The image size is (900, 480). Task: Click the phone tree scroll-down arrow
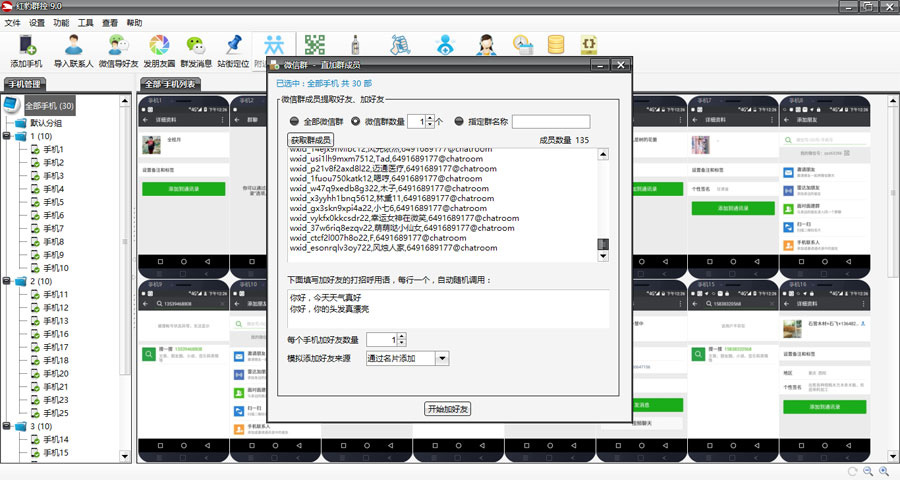(x=125, y=456)
